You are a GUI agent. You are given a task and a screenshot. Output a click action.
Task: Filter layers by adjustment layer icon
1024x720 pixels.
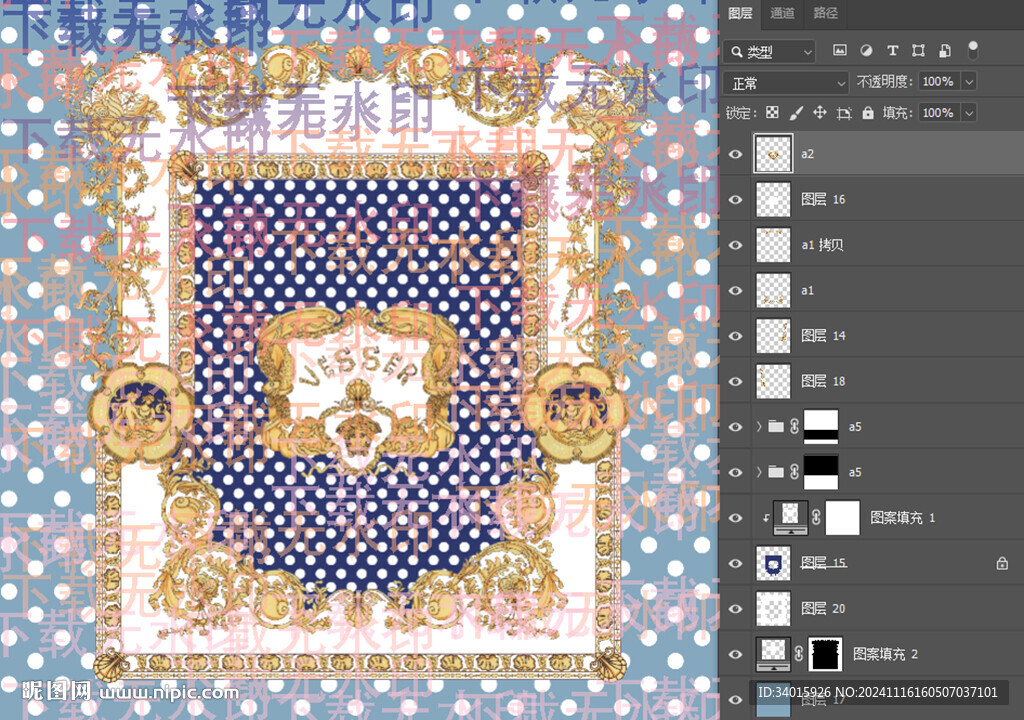tap(866, 50)
